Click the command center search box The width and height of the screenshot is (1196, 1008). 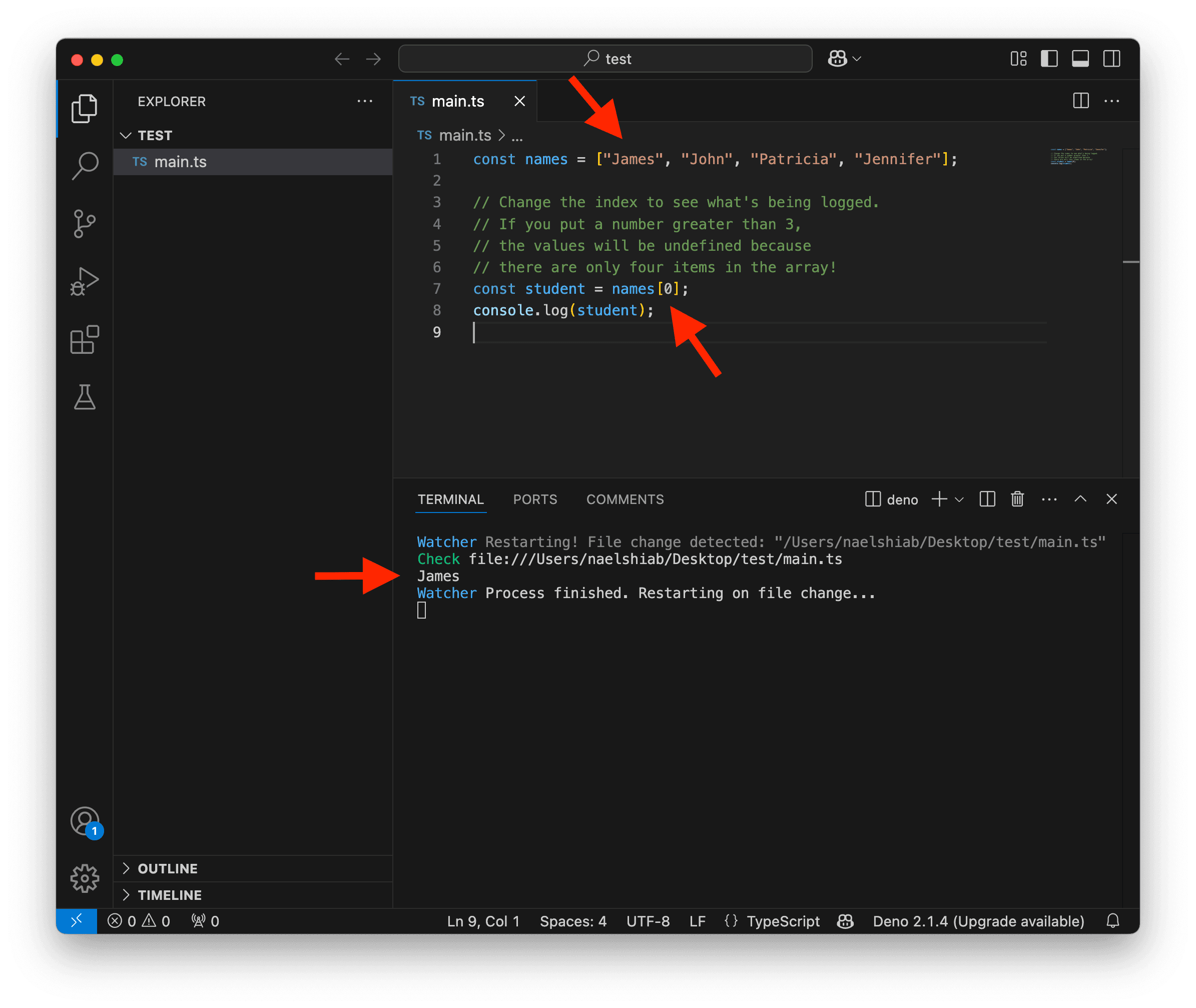(x=605, y=58)
